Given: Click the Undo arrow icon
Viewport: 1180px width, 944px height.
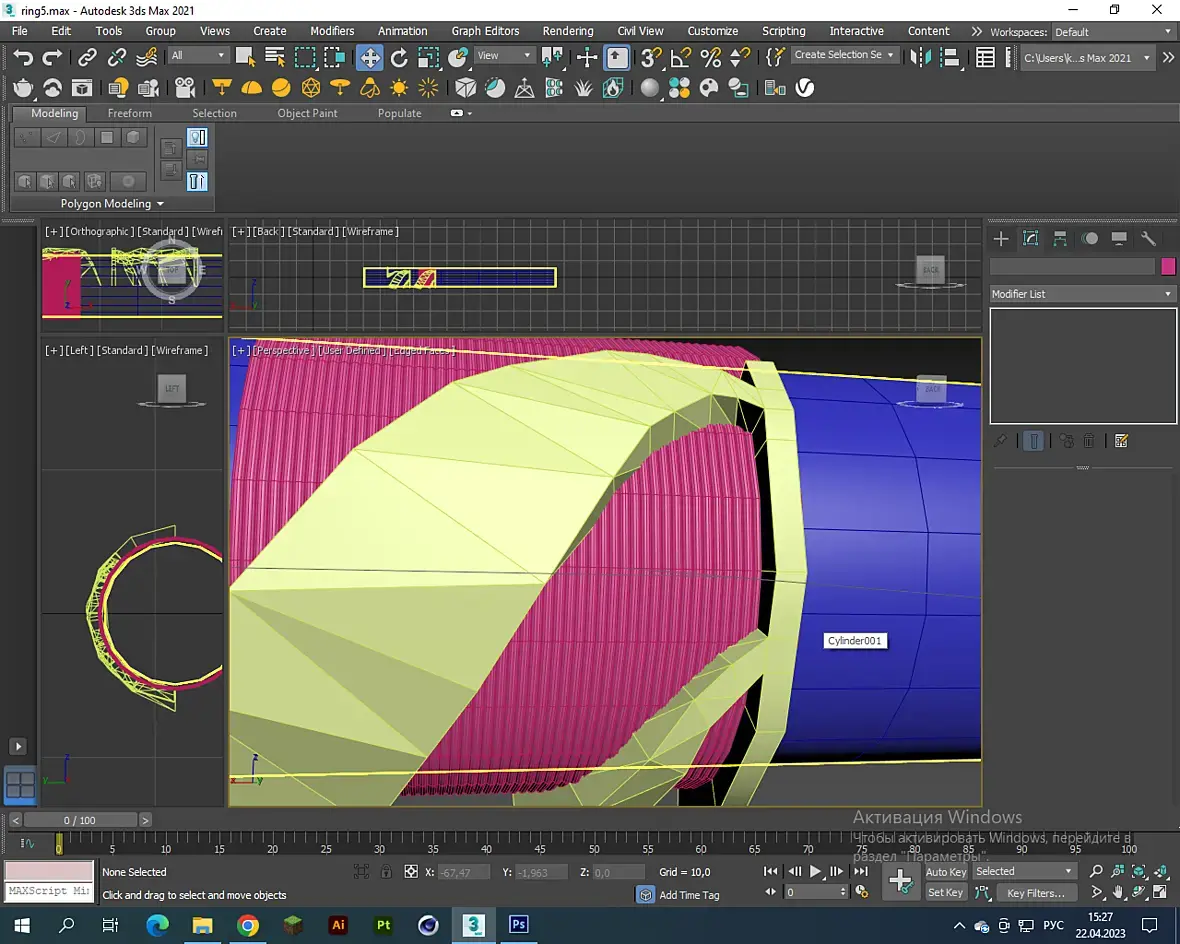Looking at the screenshot, I should point(23,57).
